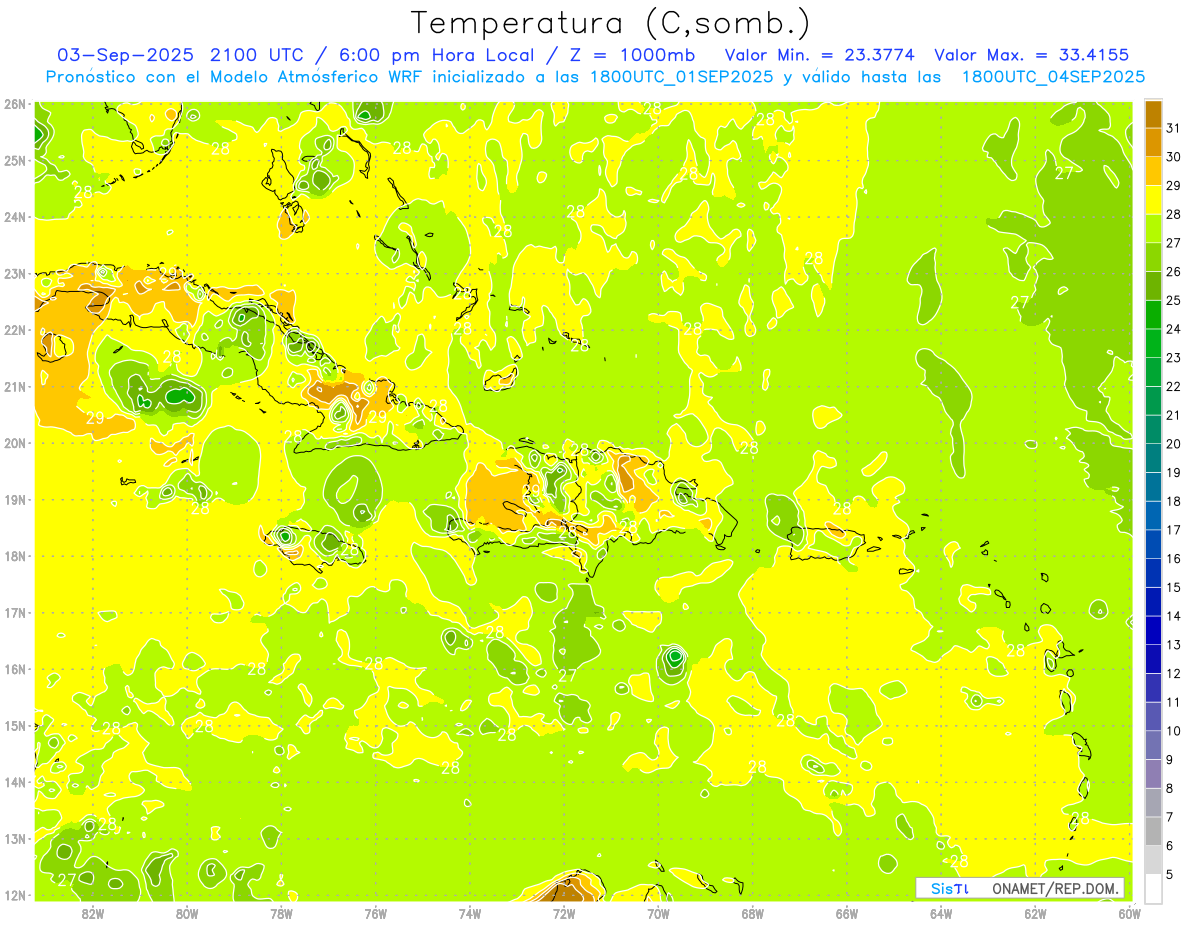Click the legend value 25

pos(1174,300)
